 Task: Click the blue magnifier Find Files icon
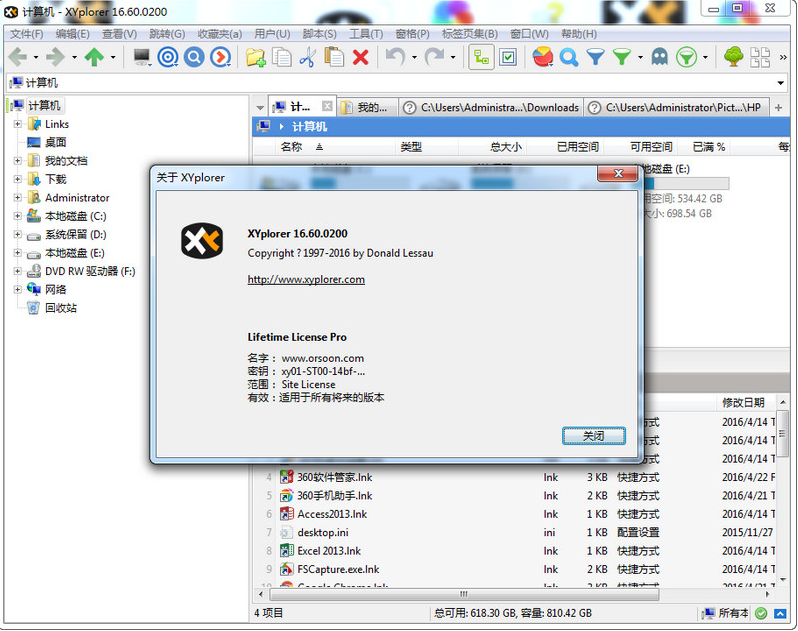click(x=568, y=57)
